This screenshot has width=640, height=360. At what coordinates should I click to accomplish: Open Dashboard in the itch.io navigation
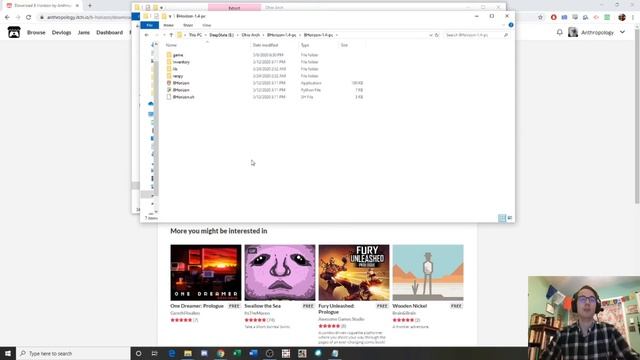pyautogui.click(x=109, y=32)
